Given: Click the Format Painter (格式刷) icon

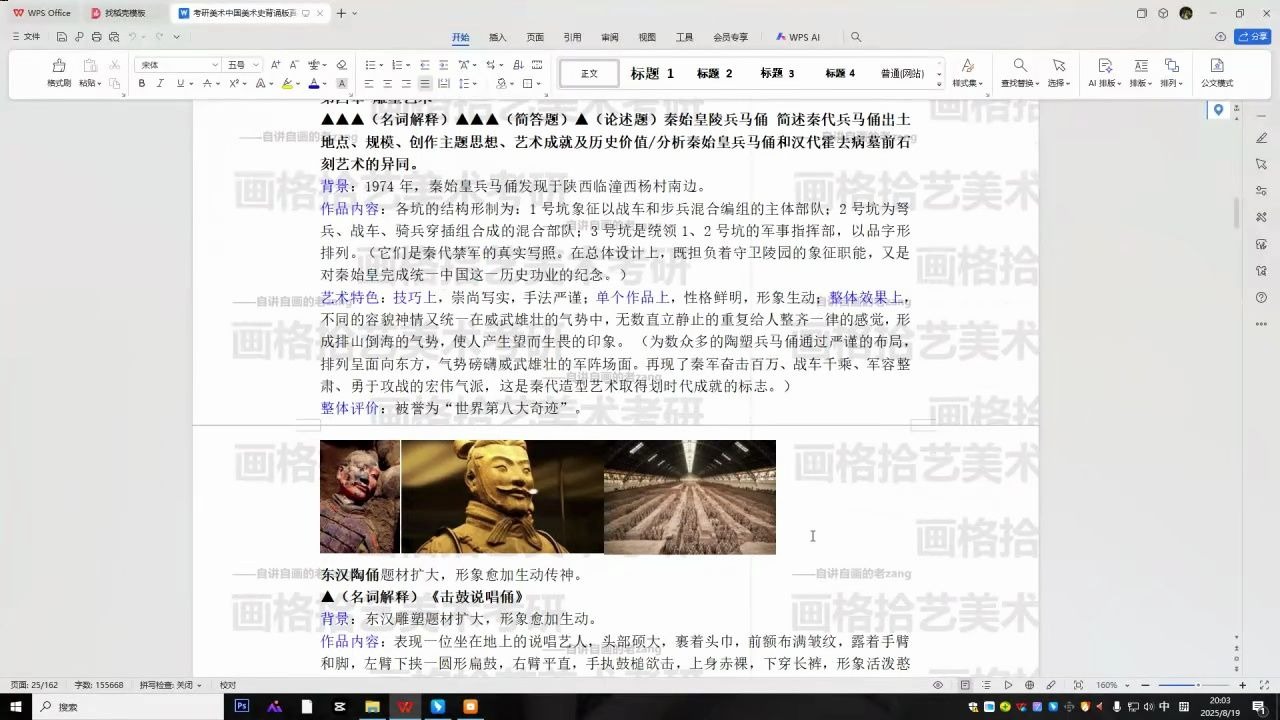Looking at the screenshot, I should (59, 66).
